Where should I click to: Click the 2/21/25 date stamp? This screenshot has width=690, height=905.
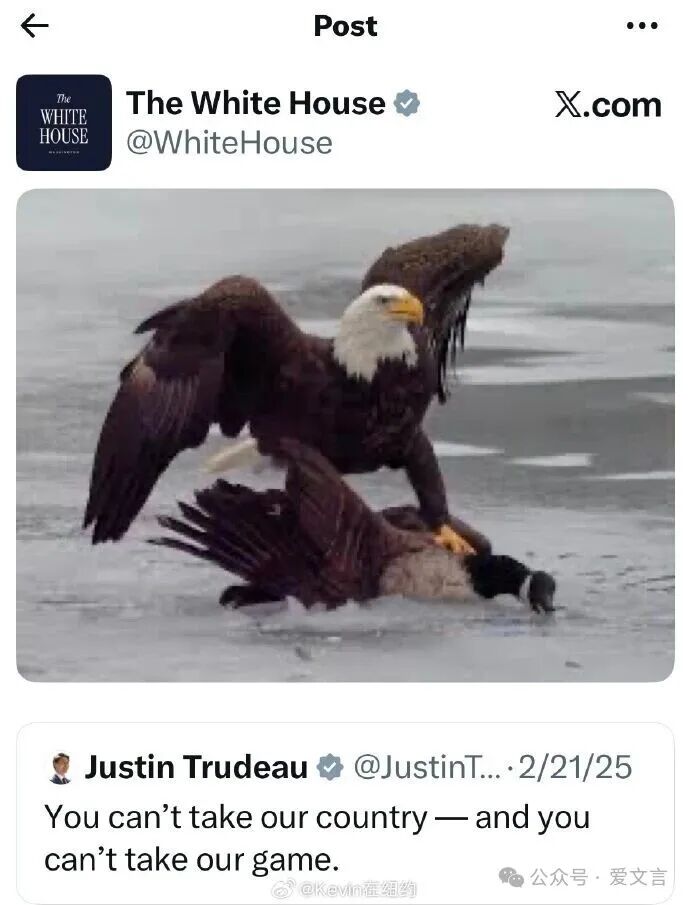tap(575, 767)
